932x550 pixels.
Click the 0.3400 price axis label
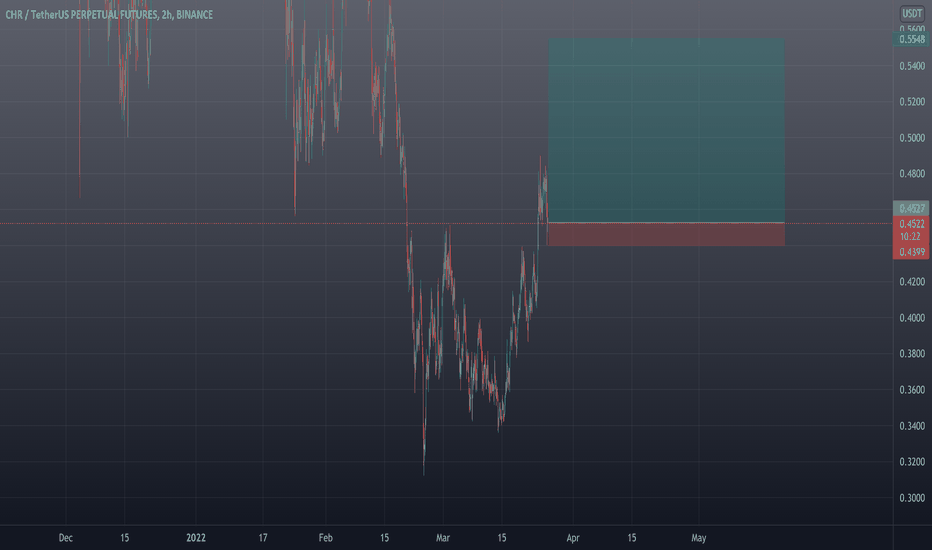(912, 426)
